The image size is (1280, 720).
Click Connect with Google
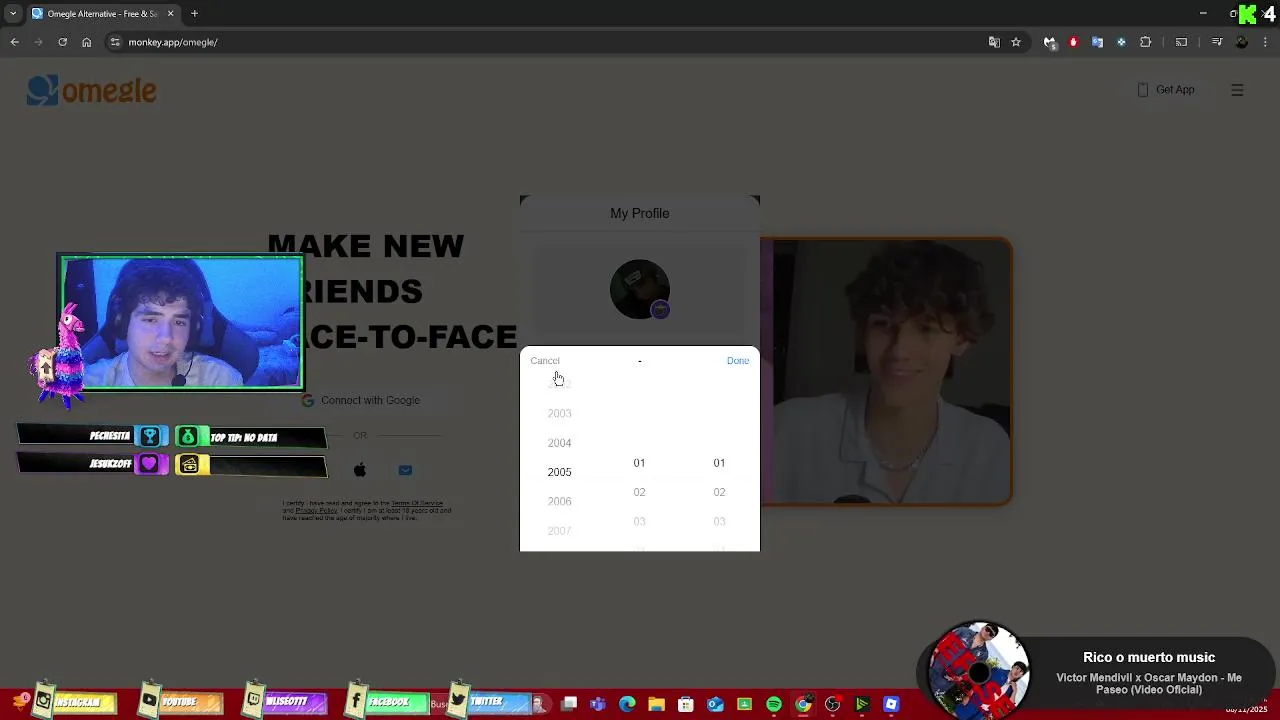point(361,400)
